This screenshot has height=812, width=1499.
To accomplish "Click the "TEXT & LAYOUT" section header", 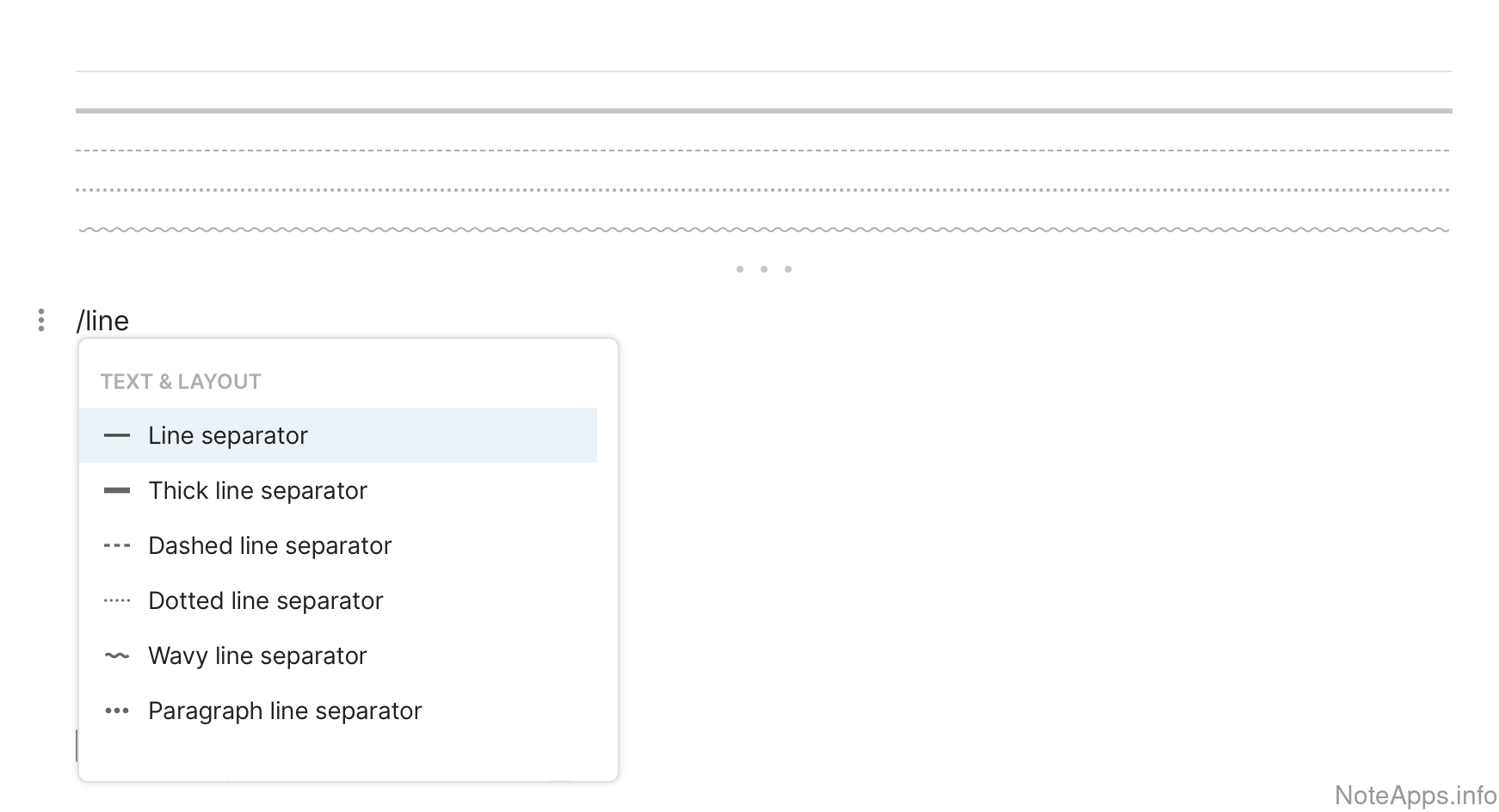I will point(181,382).
